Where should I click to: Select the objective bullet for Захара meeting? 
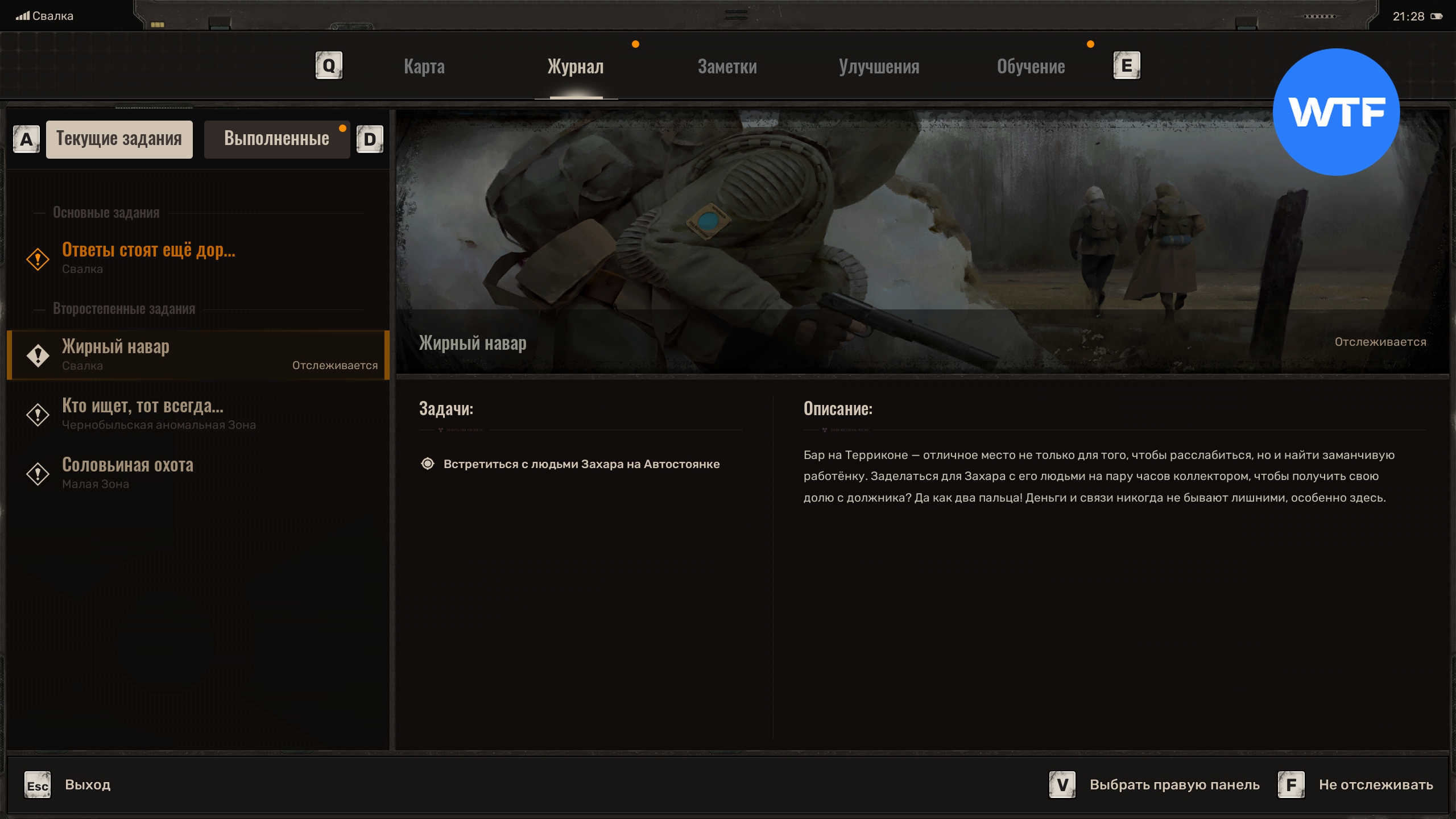pyautogui.click(x=428, y=464)
